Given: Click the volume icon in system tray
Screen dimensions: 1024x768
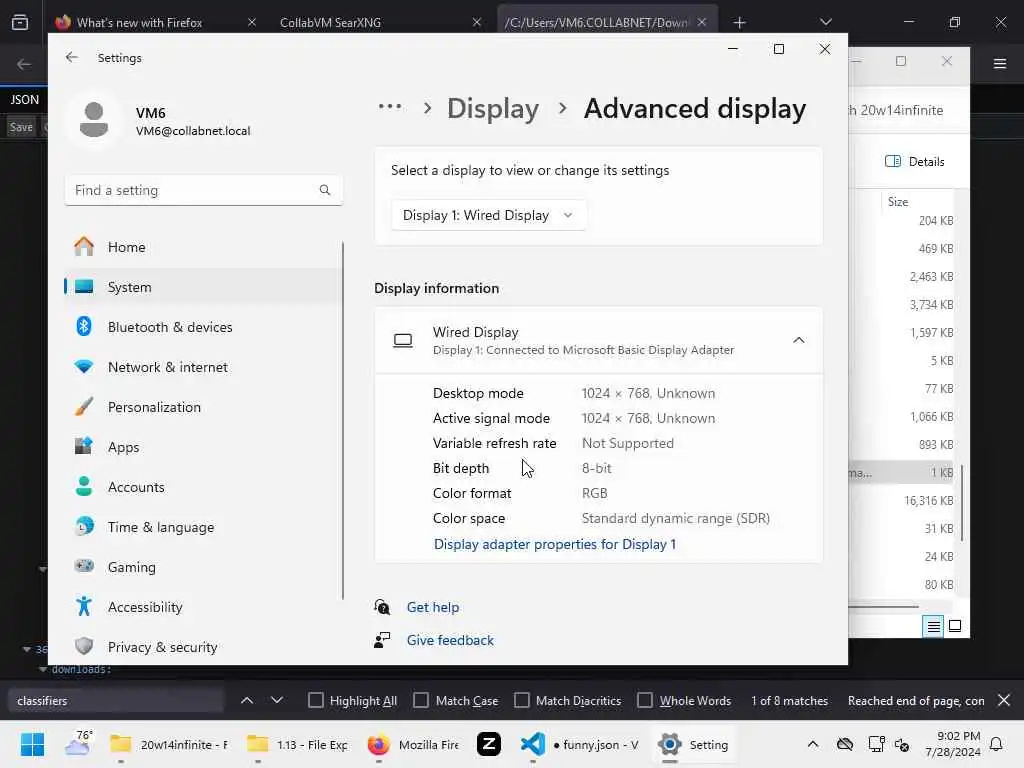Looking at the screenshot, I should [903, 744].
